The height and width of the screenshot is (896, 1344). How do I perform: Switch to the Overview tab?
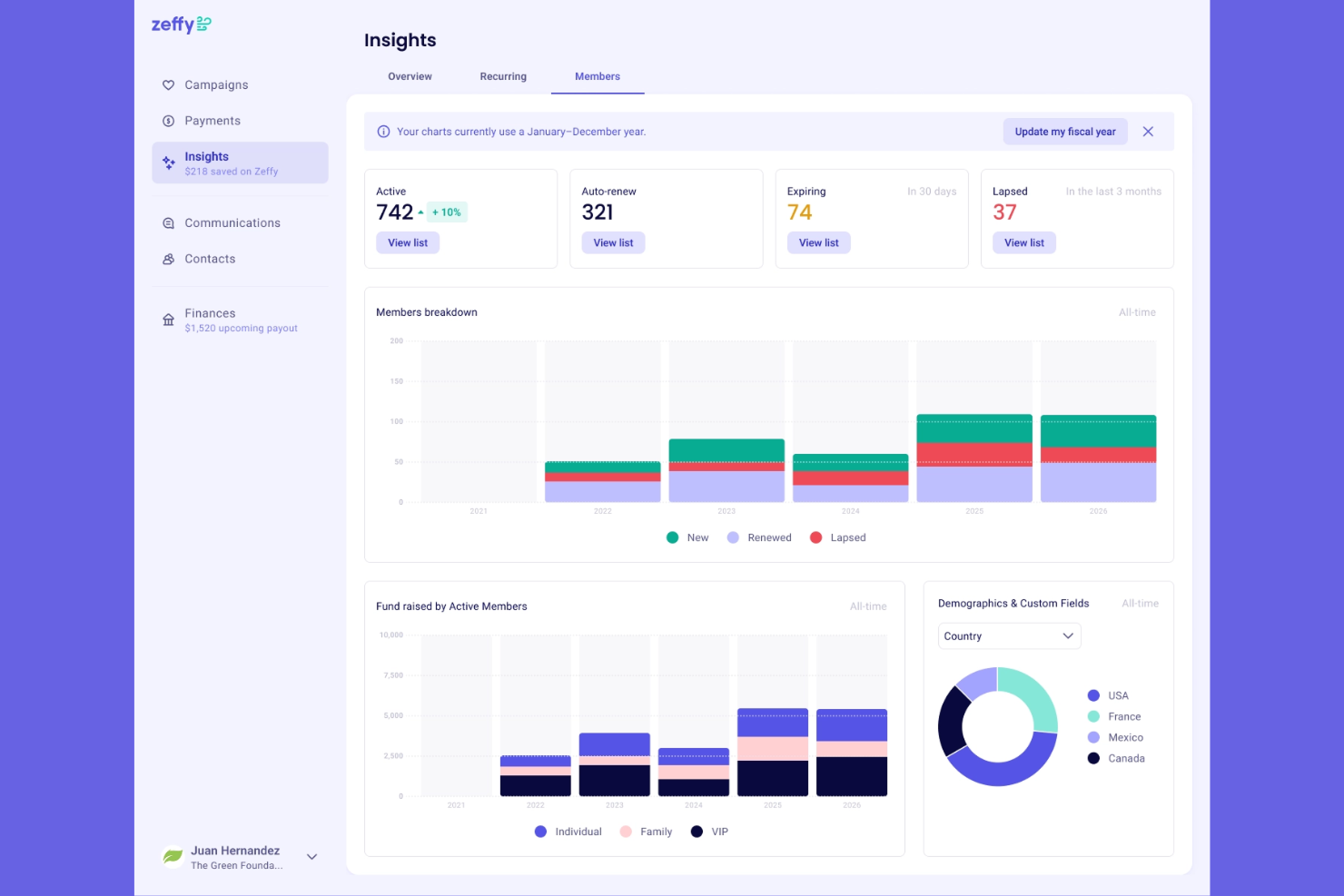click(410, 76)
